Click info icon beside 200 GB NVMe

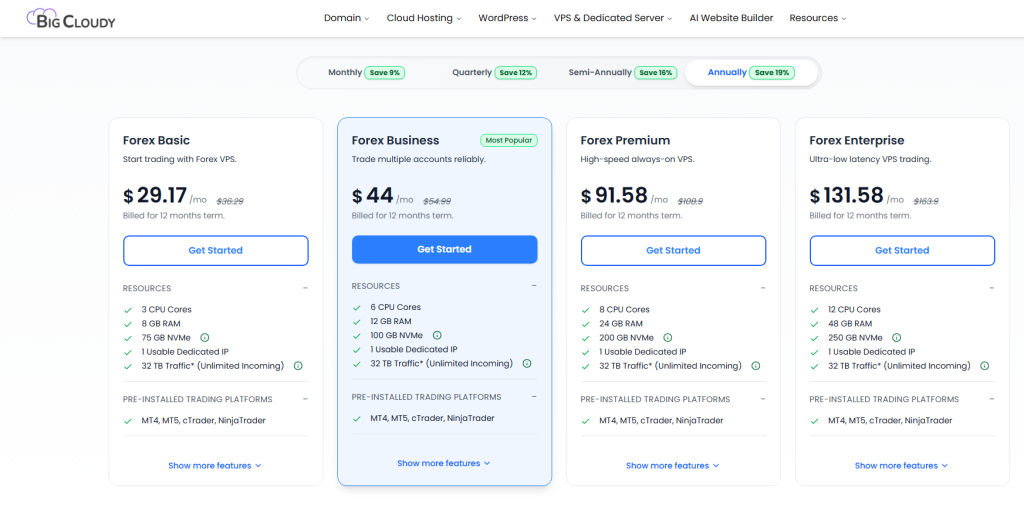click(x=667, y=338)
